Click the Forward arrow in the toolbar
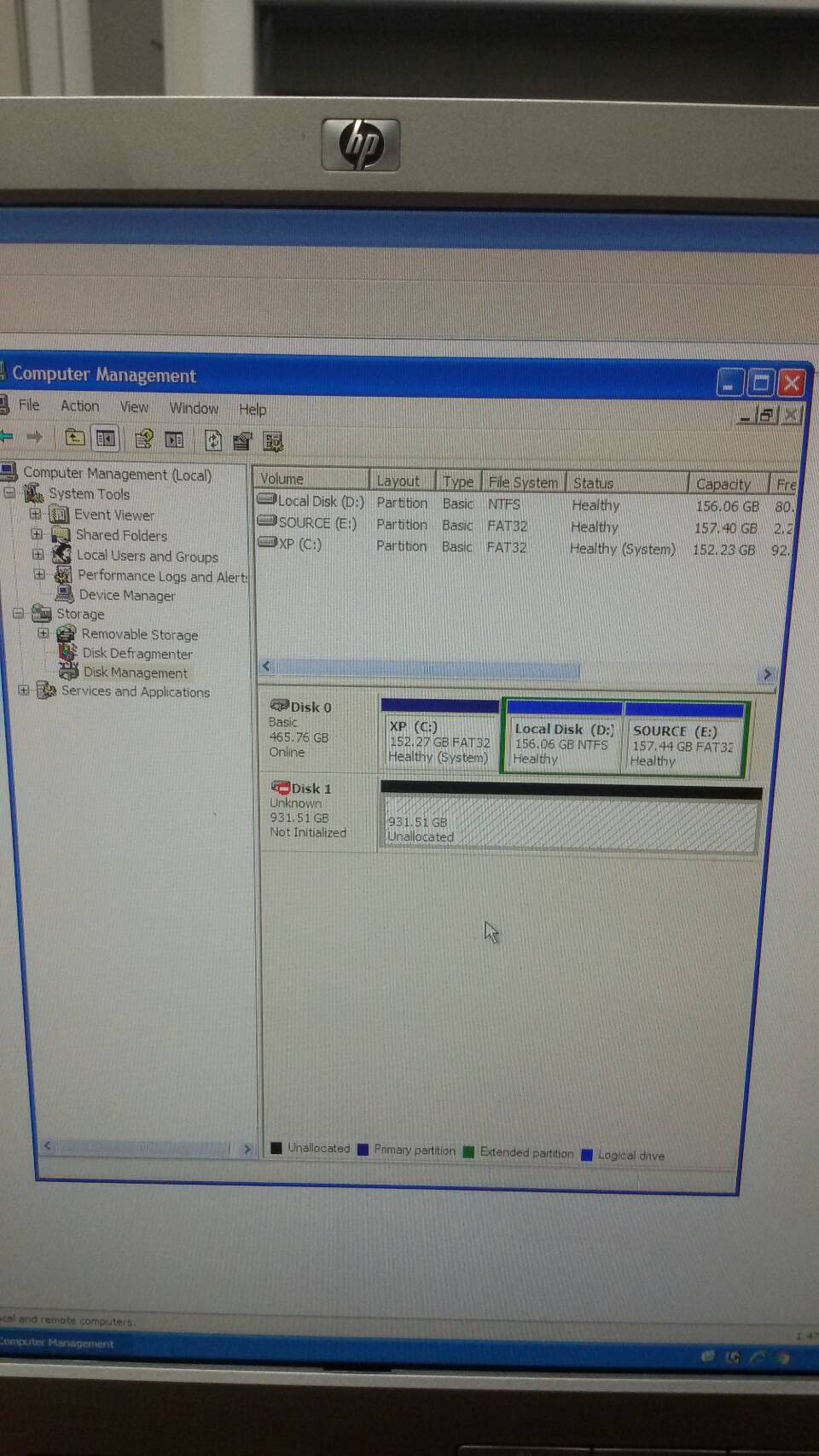This screenshot has height=1456, width=819. tap(34, 437)
